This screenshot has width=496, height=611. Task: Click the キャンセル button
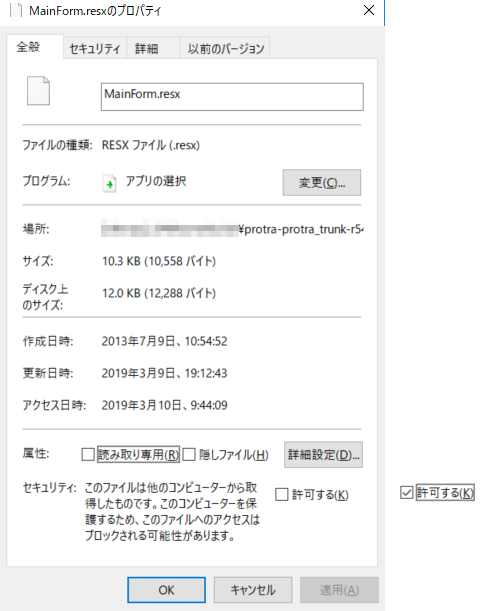pos(253,590)
